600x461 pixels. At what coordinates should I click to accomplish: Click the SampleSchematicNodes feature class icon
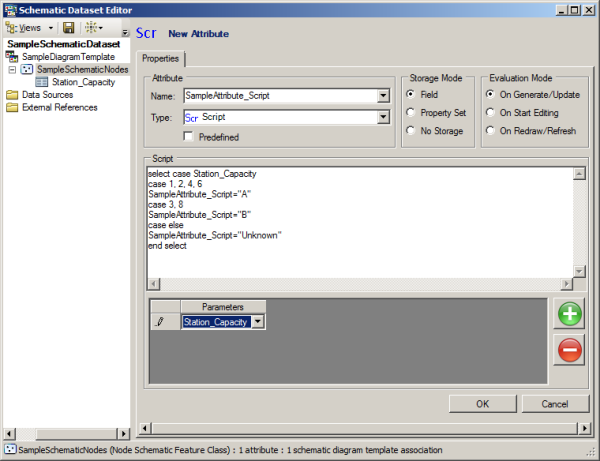pyautogui.click(x=26, y=70)
